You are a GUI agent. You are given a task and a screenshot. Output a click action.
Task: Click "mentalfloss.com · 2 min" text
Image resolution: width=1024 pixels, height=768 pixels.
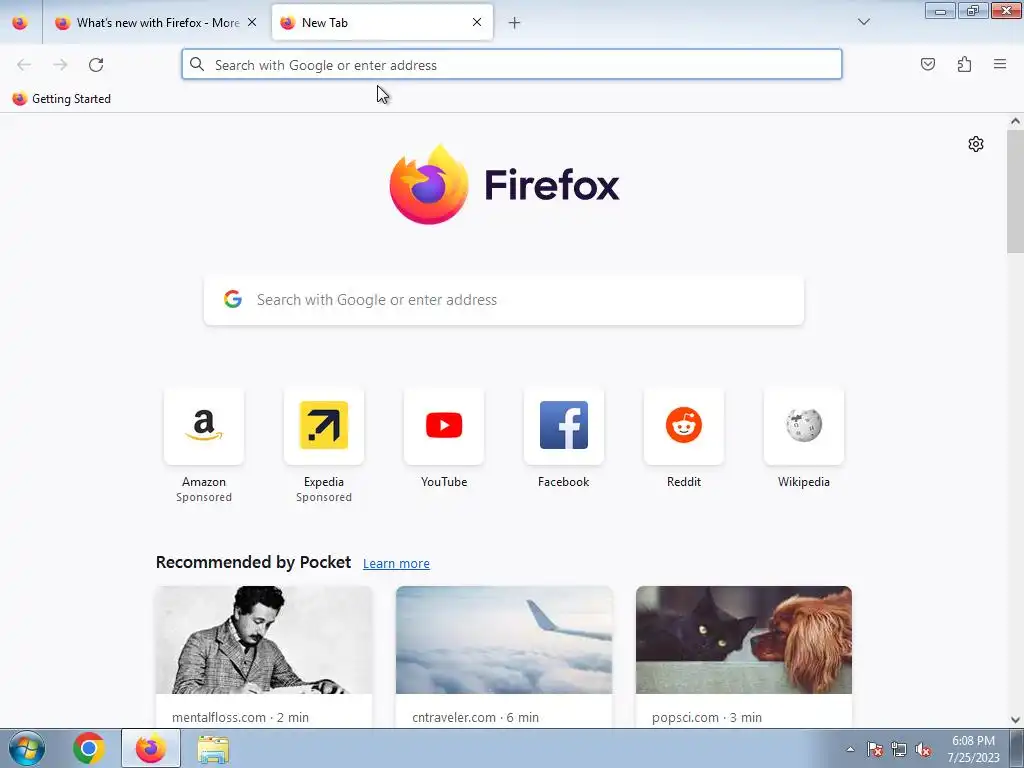(x=240, y=717)
